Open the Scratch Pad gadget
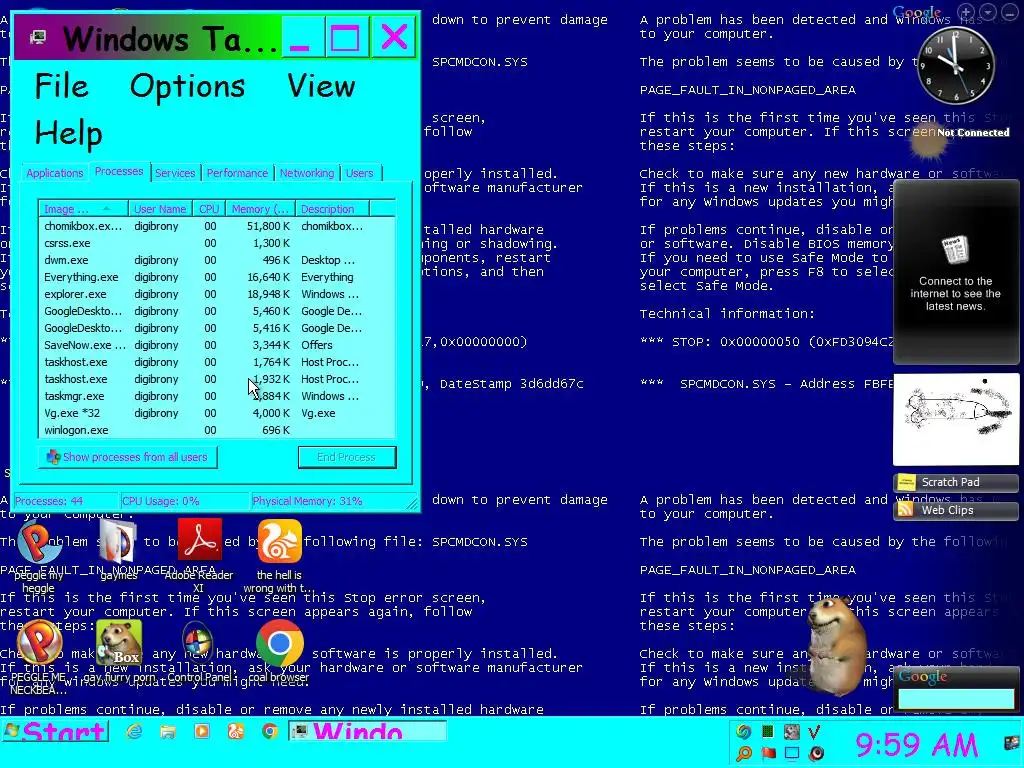Screen dimensions: 1024x768 coord(955,483)
